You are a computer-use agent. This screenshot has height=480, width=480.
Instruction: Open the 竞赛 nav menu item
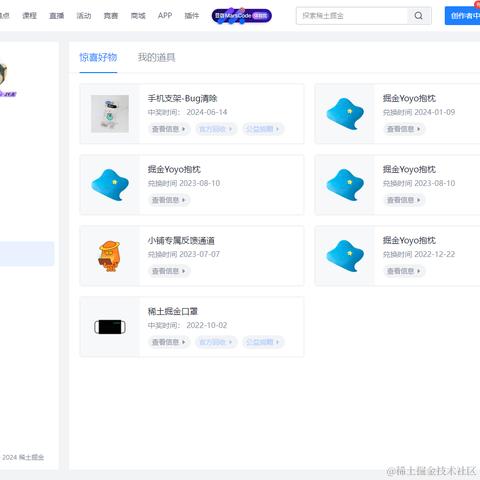click(x=111, y=16)
